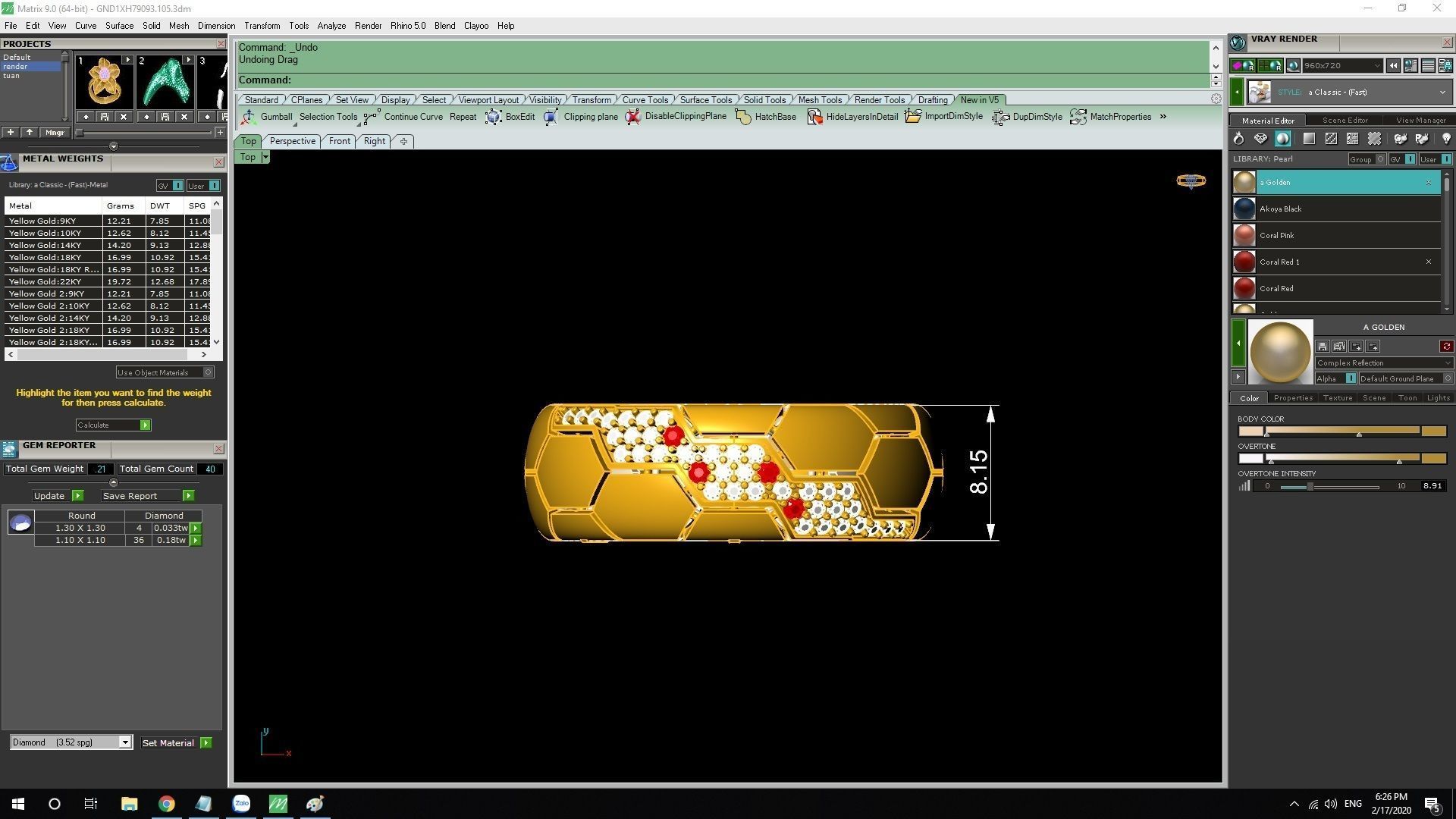Toggle the Alpha option
This screenshot has width=1456, height=819.
(1336, 378)
